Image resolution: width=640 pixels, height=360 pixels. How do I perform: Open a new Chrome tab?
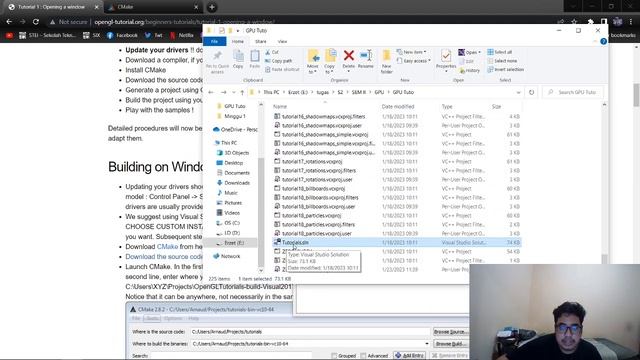tap(211, 7)
